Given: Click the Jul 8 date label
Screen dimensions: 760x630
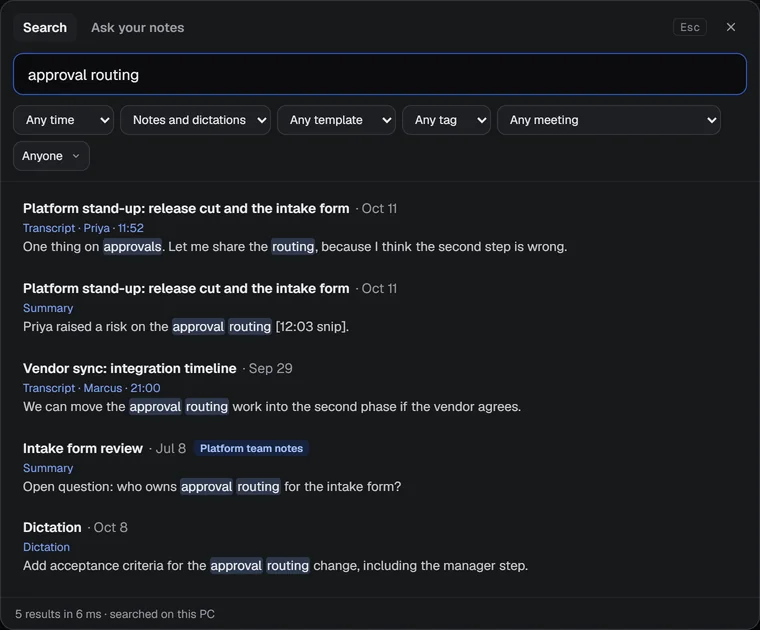Looking at the screenshot, I should pyautogui.click(x=171, y=448).
